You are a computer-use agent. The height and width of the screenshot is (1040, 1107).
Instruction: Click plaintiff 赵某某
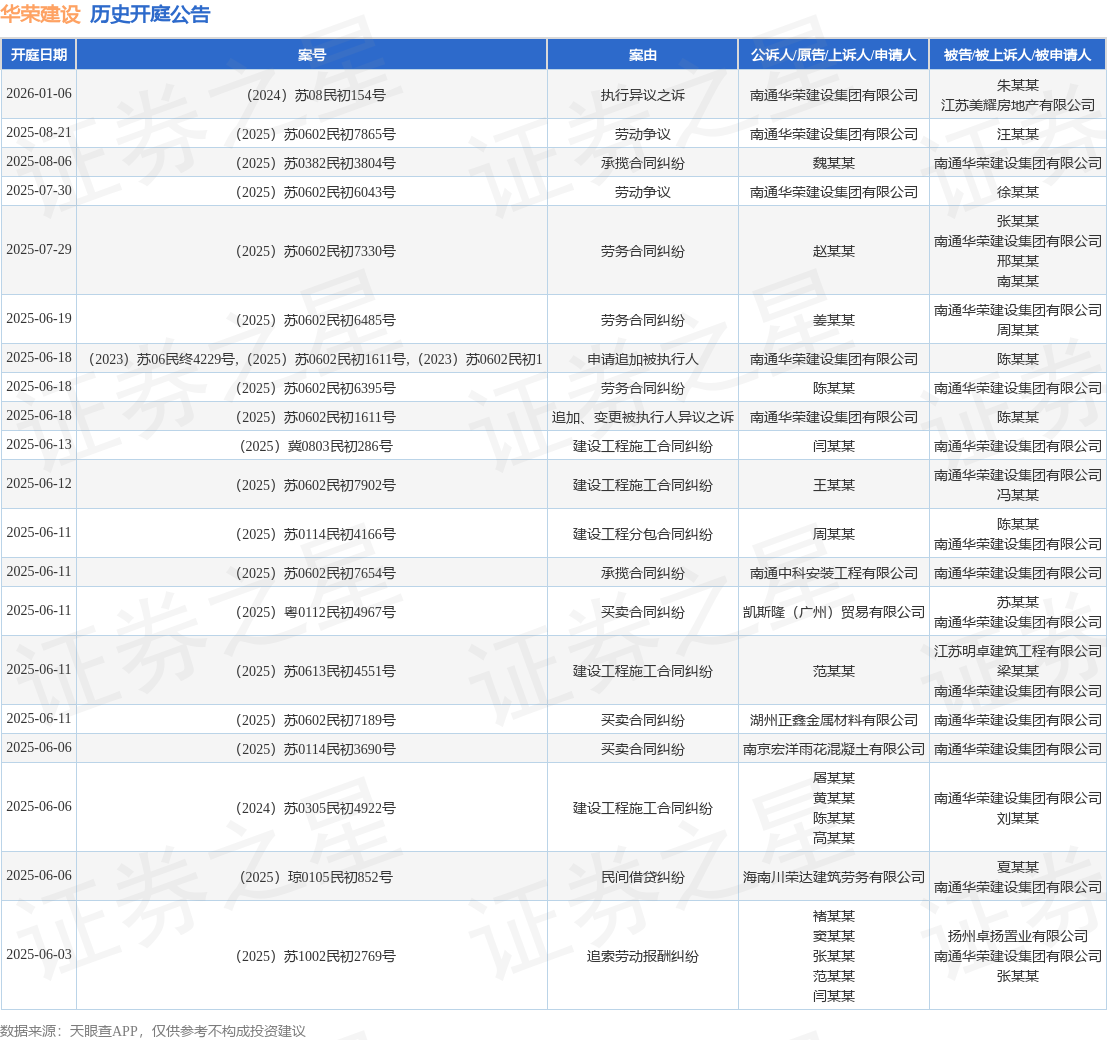pos(833,251)
